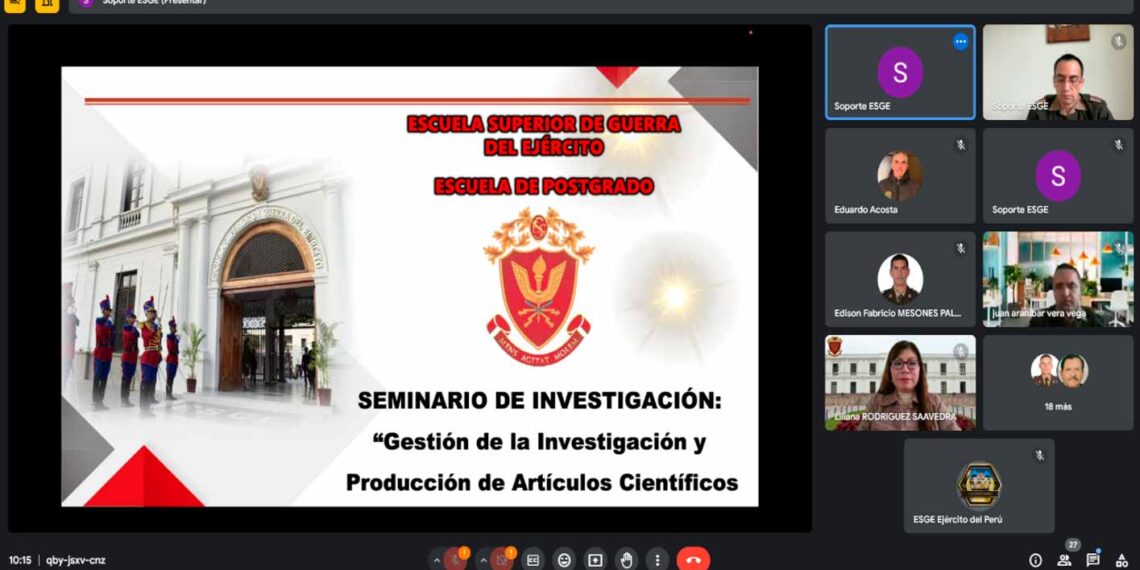Click the muted mic icon on the purple-avatar Soporte ESGE tile in the second row
Screen dimensions: 1140x570
1118,145
